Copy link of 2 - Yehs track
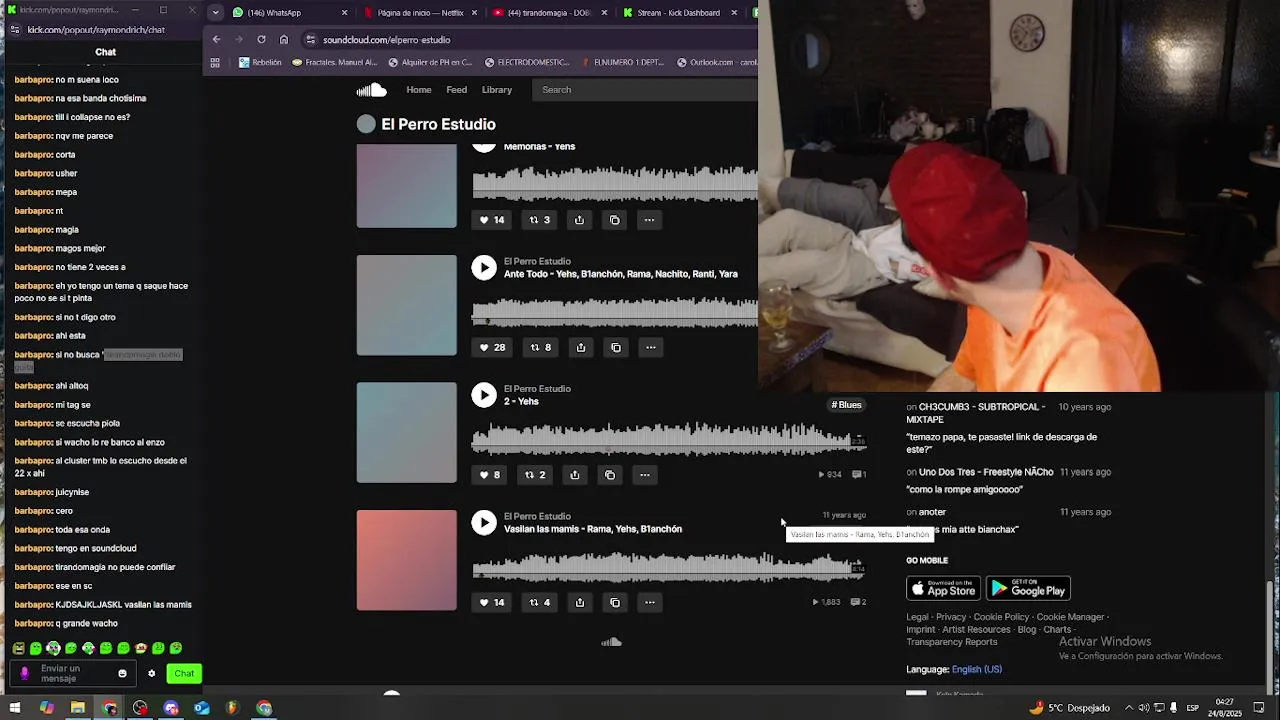The height and width of the screenshot is (720, 1280). 610,475
